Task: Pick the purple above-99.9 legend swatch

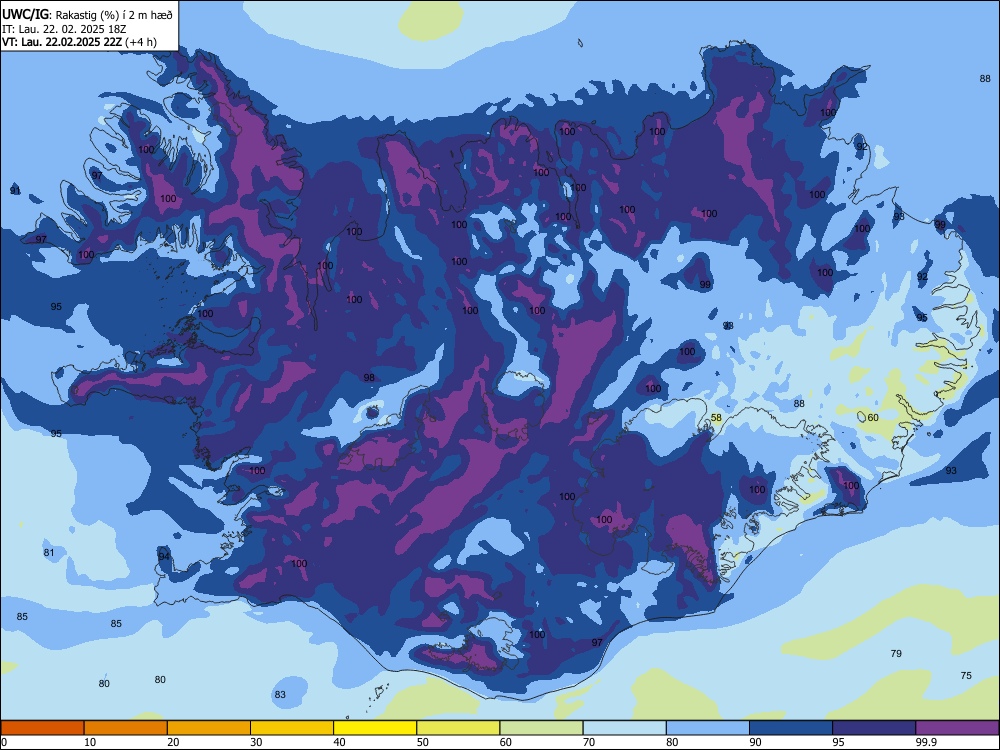Action: (958, 728)
